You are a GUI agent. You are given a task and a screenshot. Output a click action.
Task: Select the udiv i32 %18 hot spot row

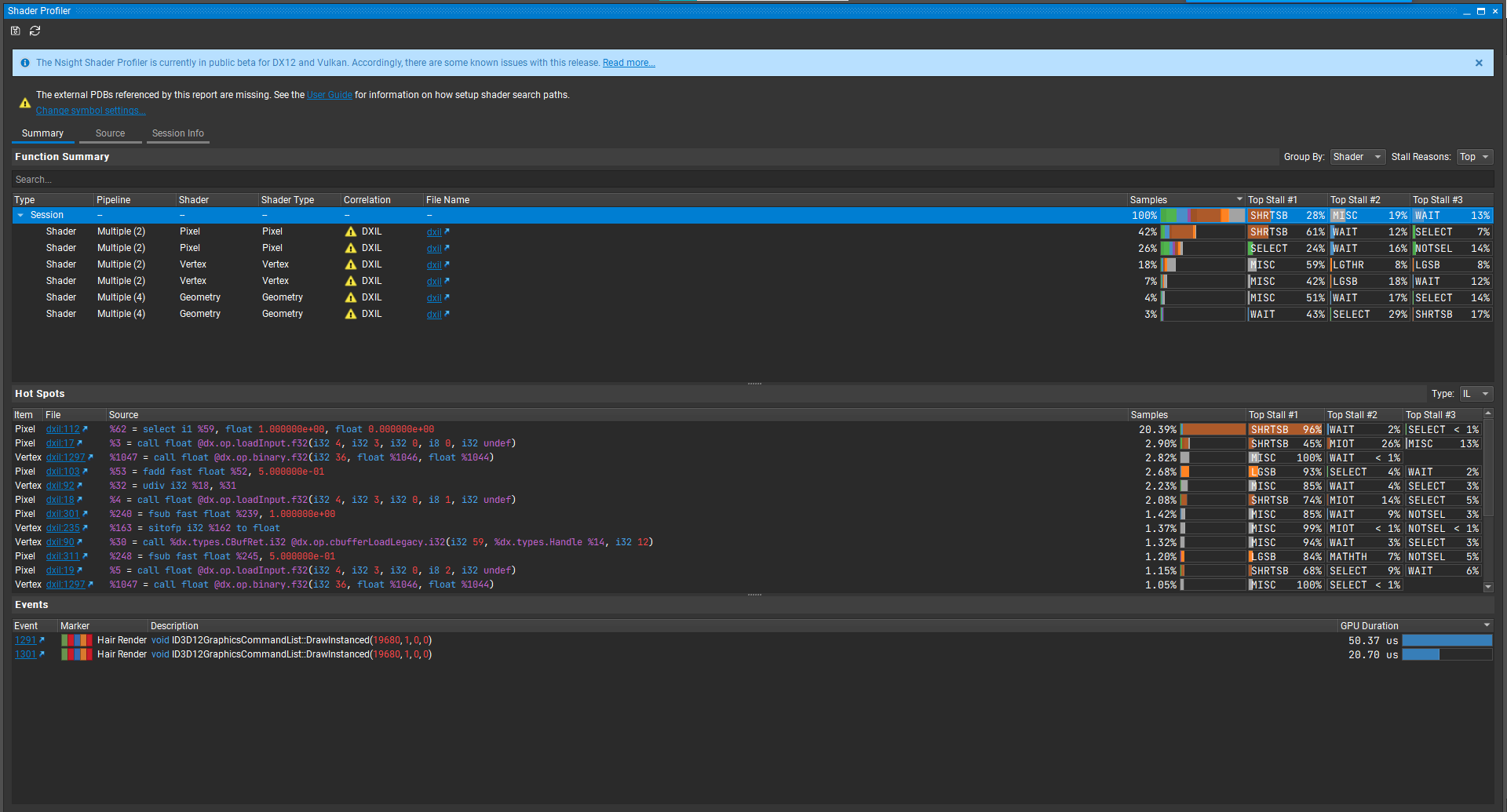(746, 486)
